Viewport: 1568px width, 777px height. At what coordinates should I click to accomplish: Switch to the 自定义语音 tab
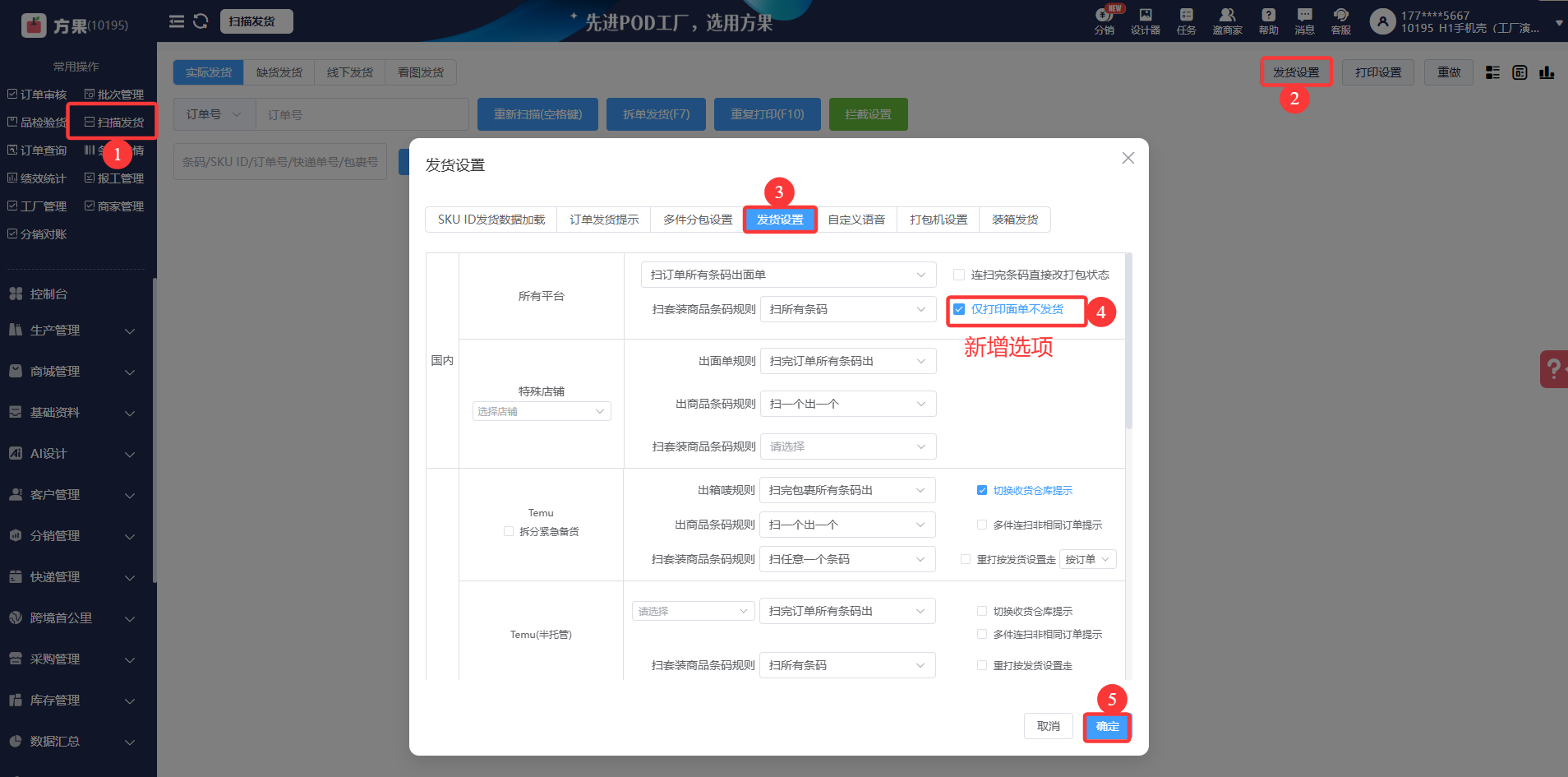[856, 220]
